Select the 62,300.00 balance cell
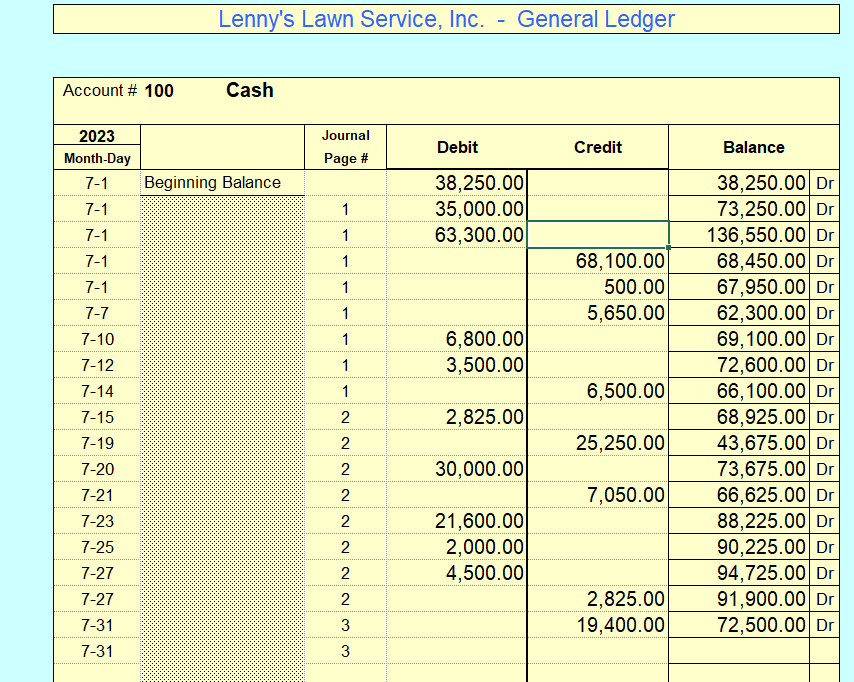854x682 pixels. 739,313
